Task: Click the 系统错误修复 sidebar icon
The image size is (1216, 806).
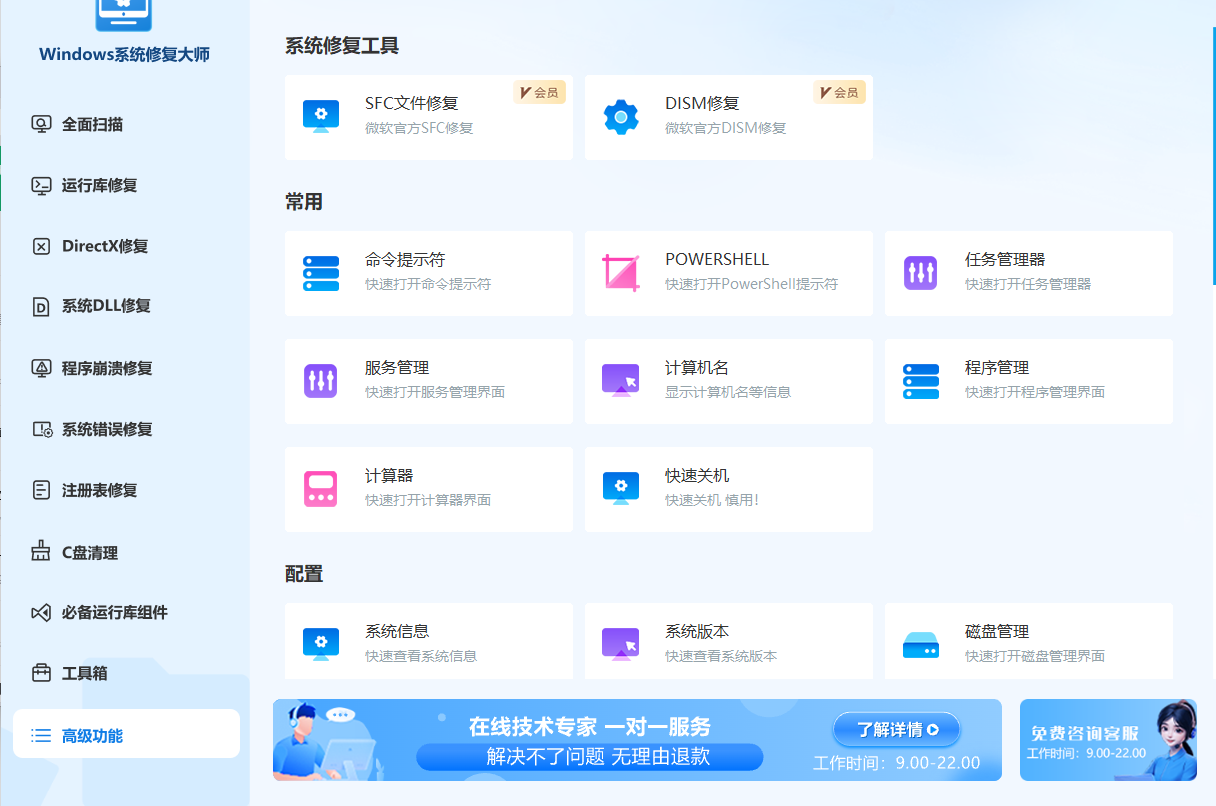Action: [41, 429]
